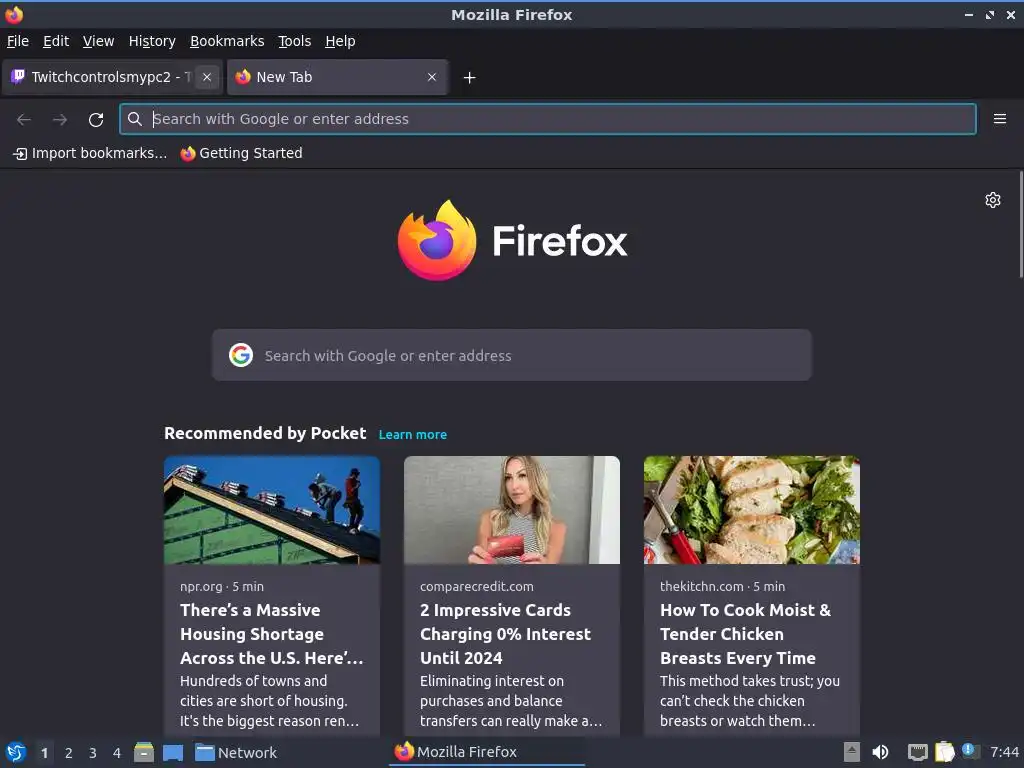Click the clock showing 7:44
Screen dimensions: 1024x768
[1004, 752]
